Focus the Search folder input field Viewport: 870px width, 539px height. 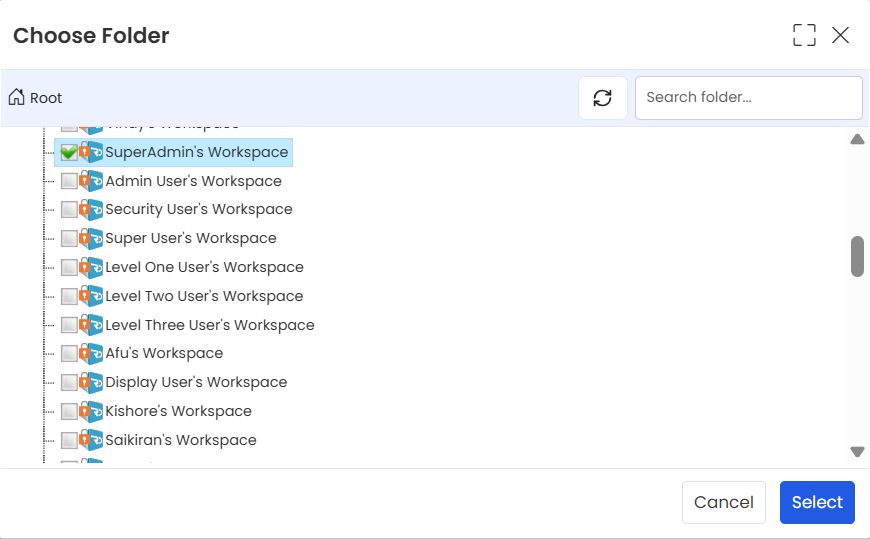pyautogui.click(x=748, y=98)
